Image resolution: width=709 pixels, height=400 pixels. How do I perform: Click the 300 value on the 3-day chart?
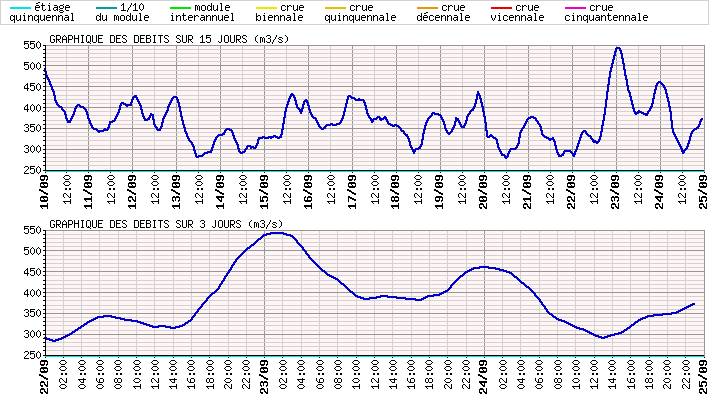coord(33,334)
